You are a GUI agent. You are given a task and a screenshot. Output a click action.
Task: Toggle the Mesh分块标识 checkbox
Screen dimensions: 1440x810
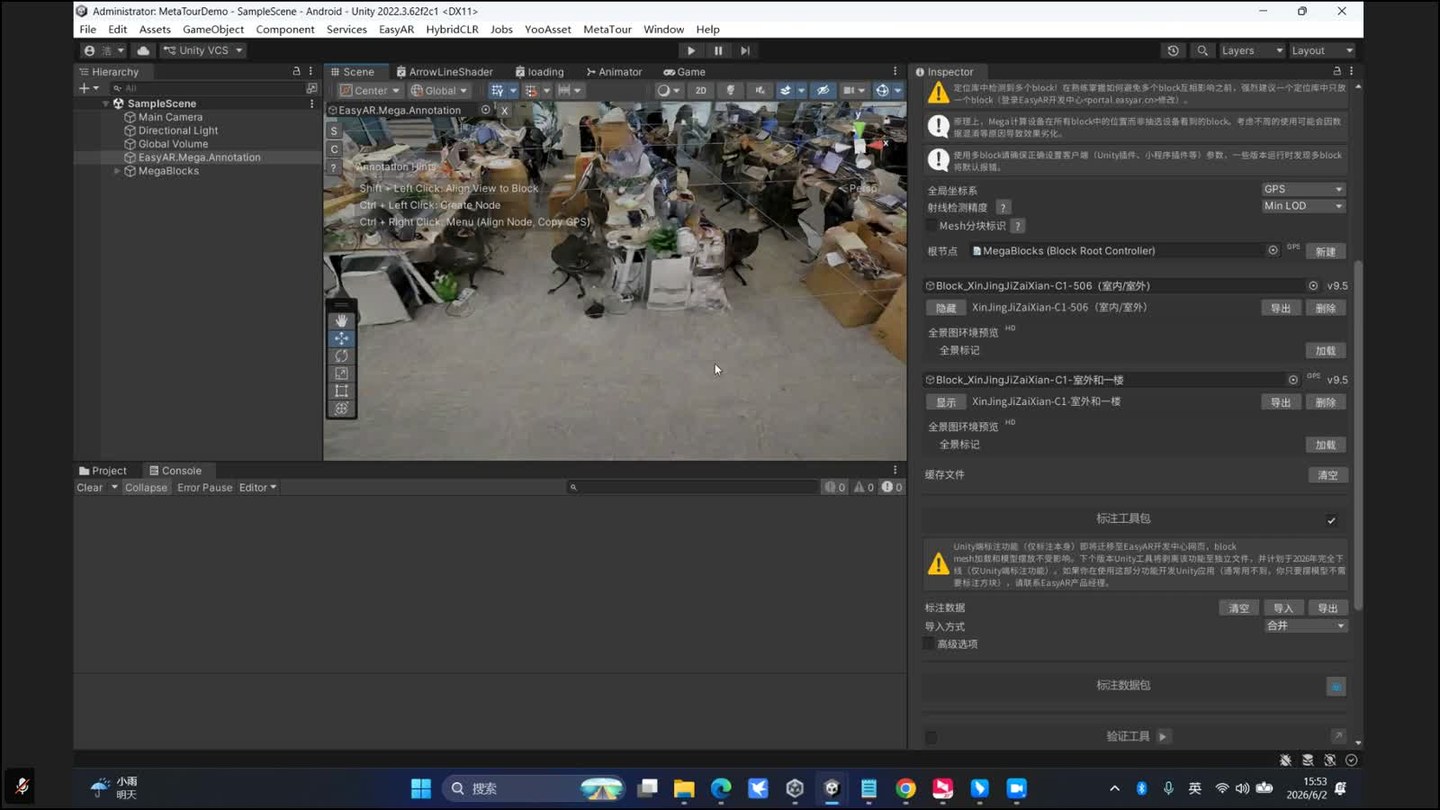931,226
